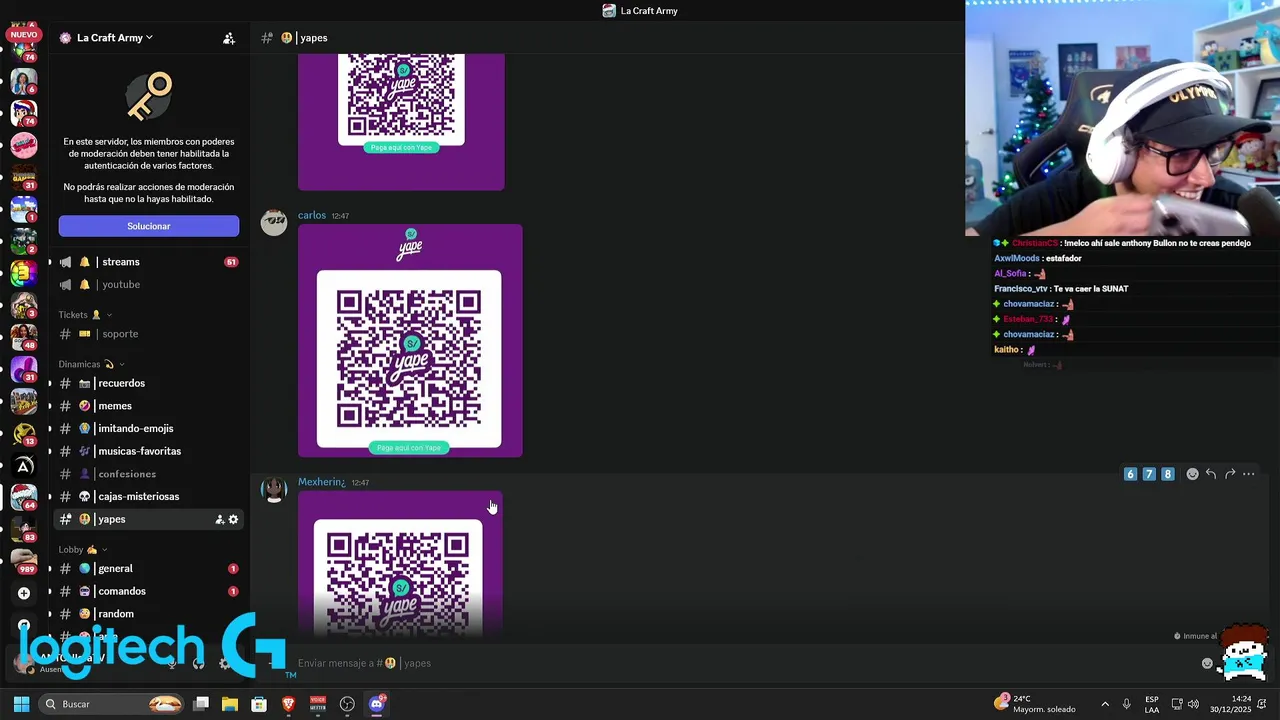Viewport: 1280px width, 720px height.
Task: Open OBS Studio from the taskbar
Action: [347, 704]
